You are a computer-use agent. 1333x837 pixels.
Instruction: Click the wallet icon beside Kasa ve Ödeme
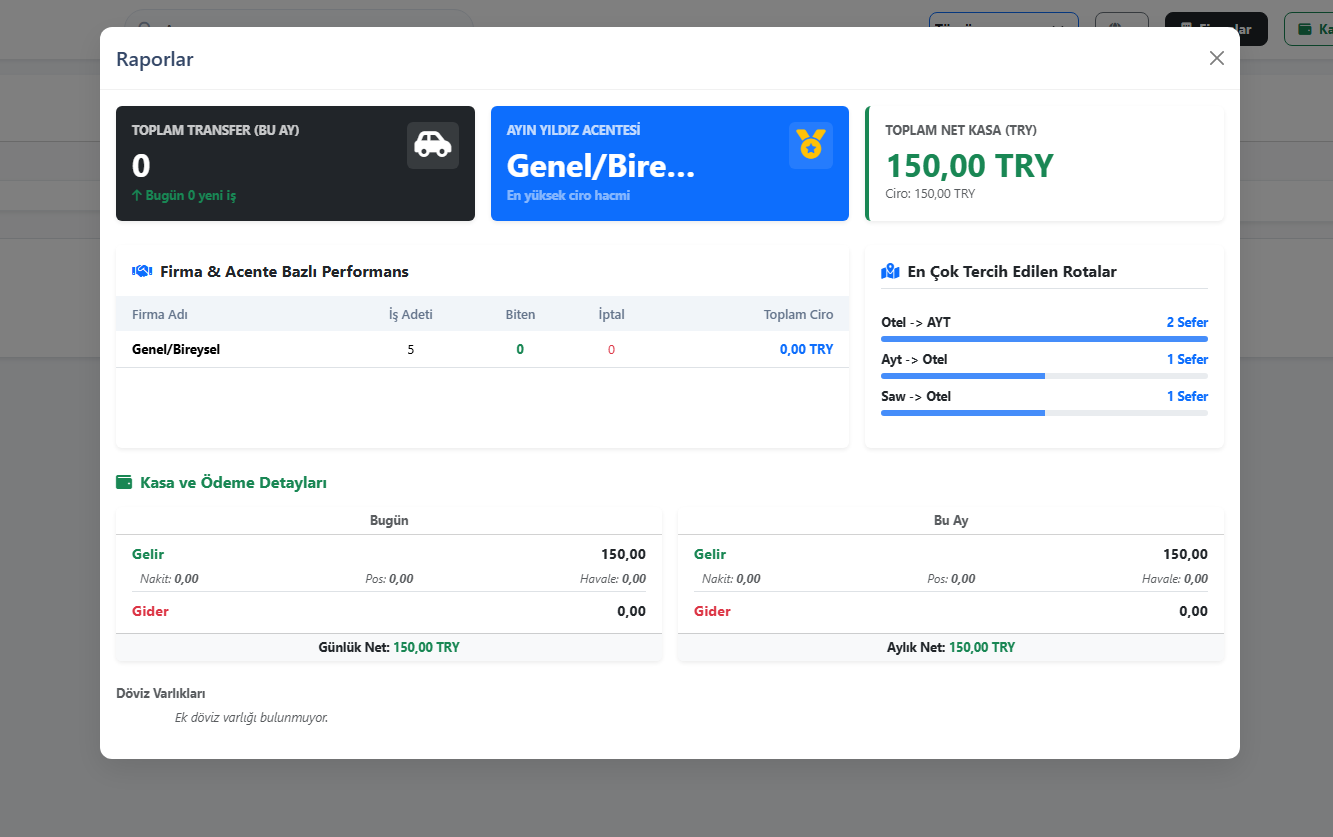tap(124, 482)
